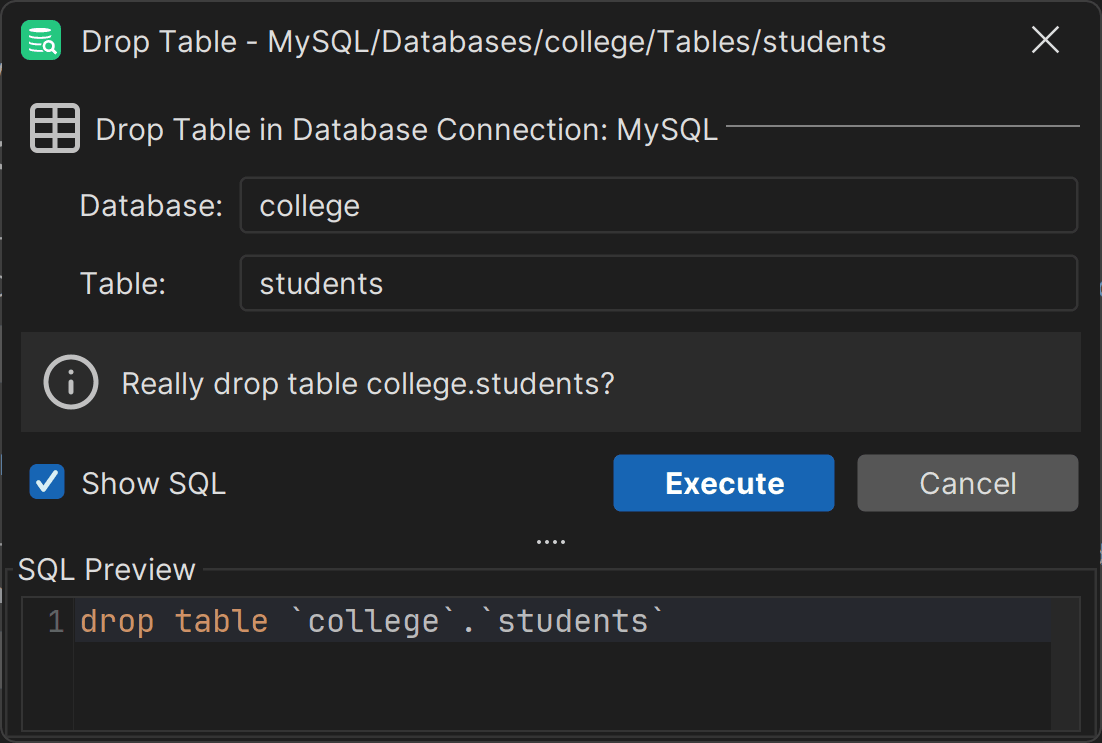Click the 'Table:' label
This screenshot has width=1102, height=743.
click(x=123, y=284)
